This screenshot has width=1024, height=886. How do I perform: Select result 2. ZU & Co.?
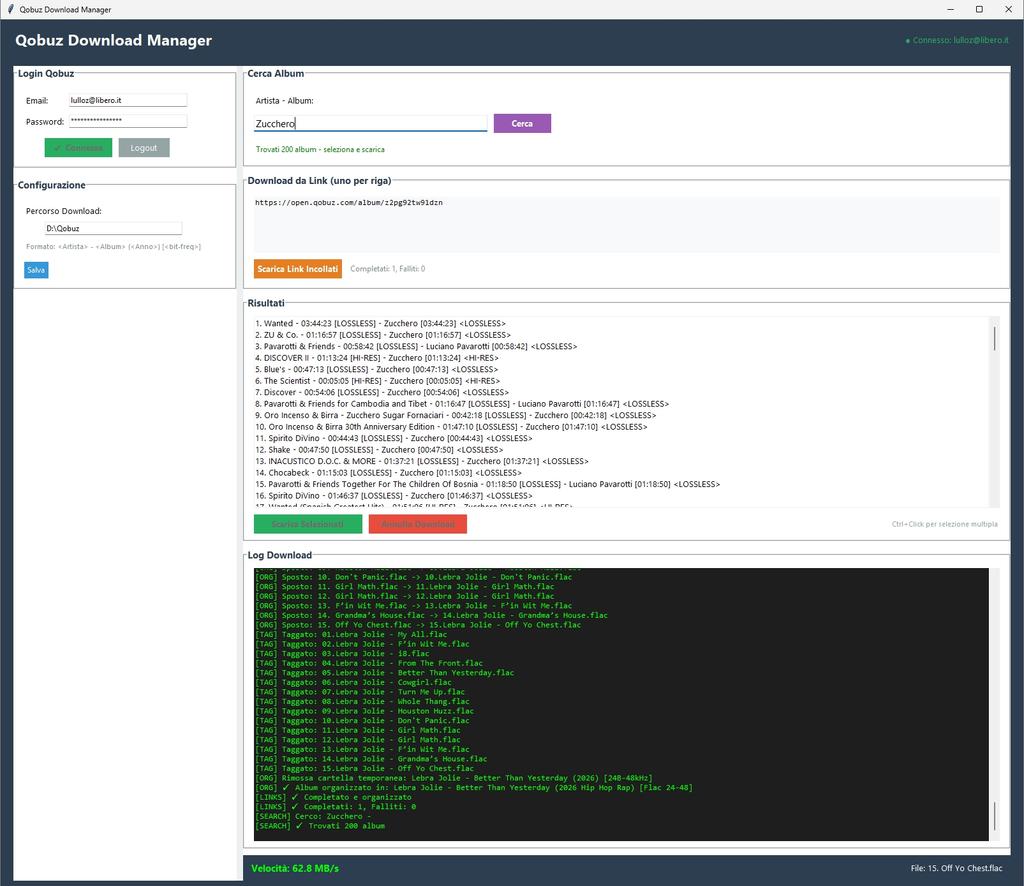tap(383, 335)
